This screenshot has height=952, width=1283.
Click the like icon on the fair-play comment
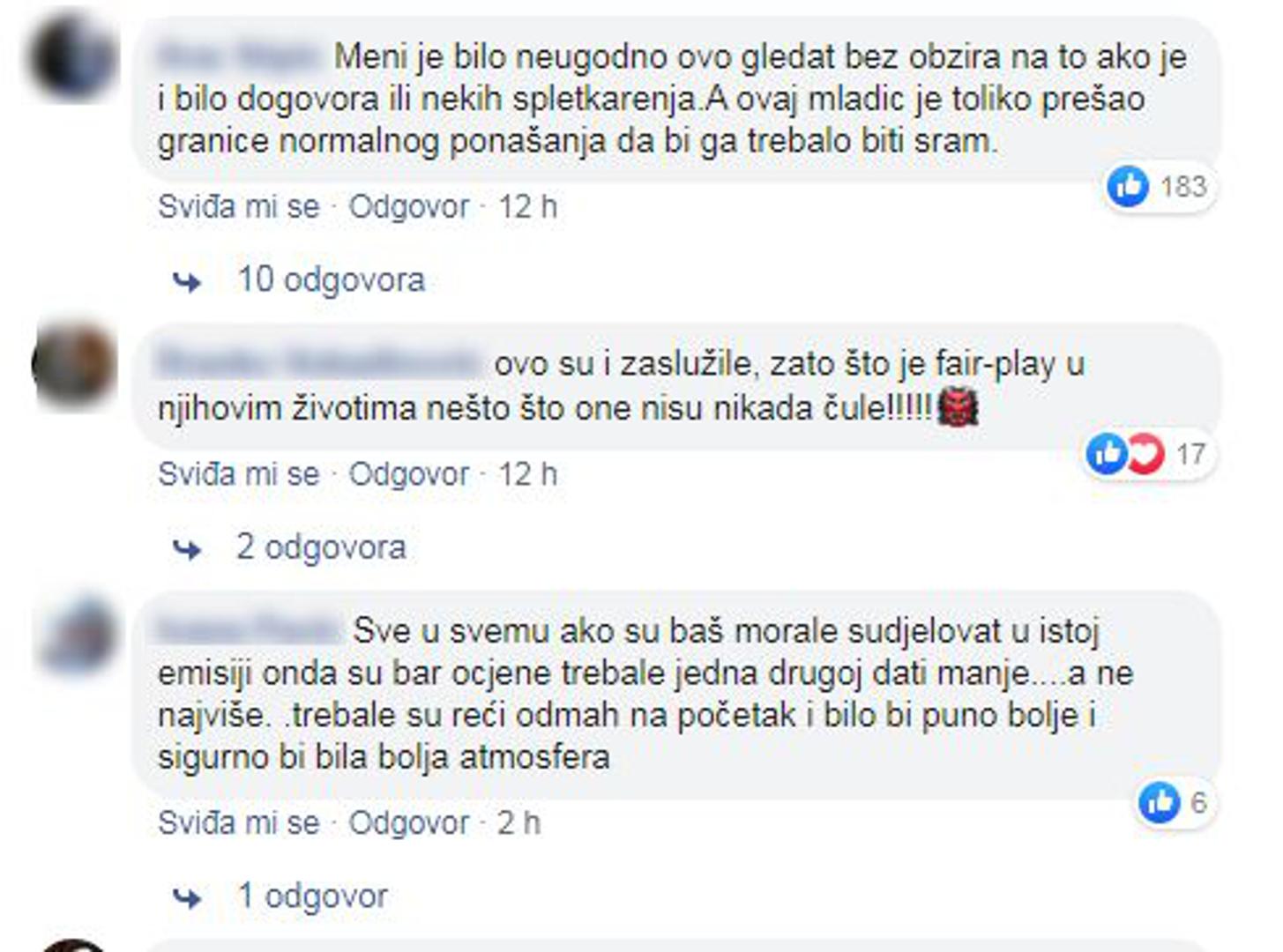[1107, 453]
